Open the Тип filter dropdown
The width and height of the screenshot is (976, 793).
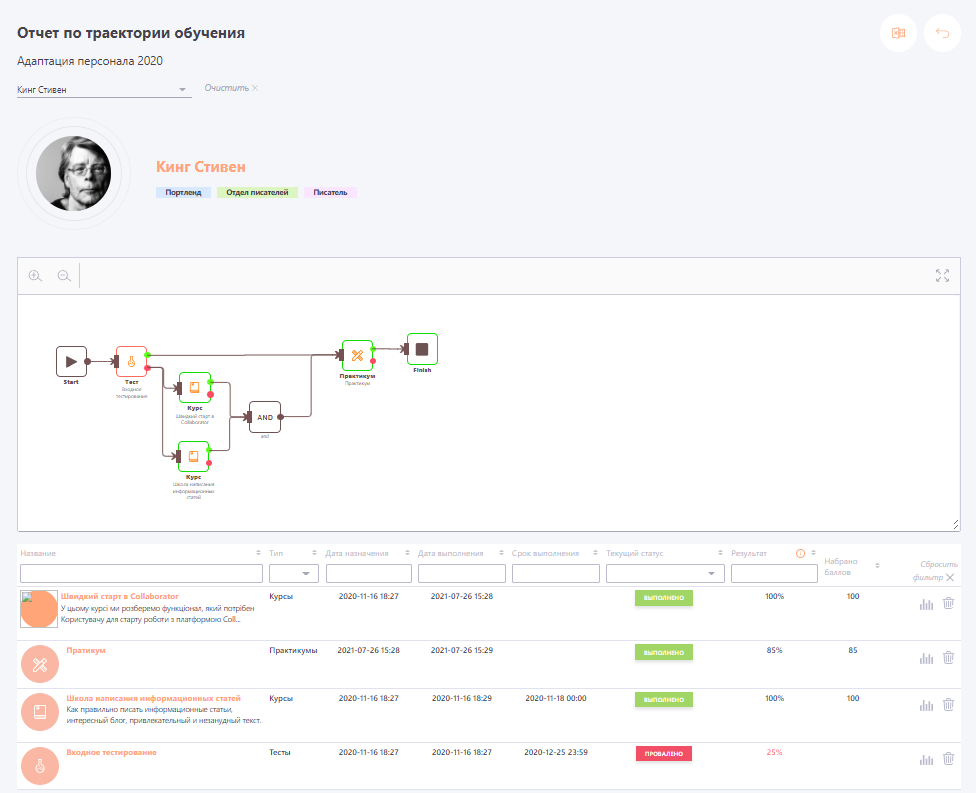point(293,572)
